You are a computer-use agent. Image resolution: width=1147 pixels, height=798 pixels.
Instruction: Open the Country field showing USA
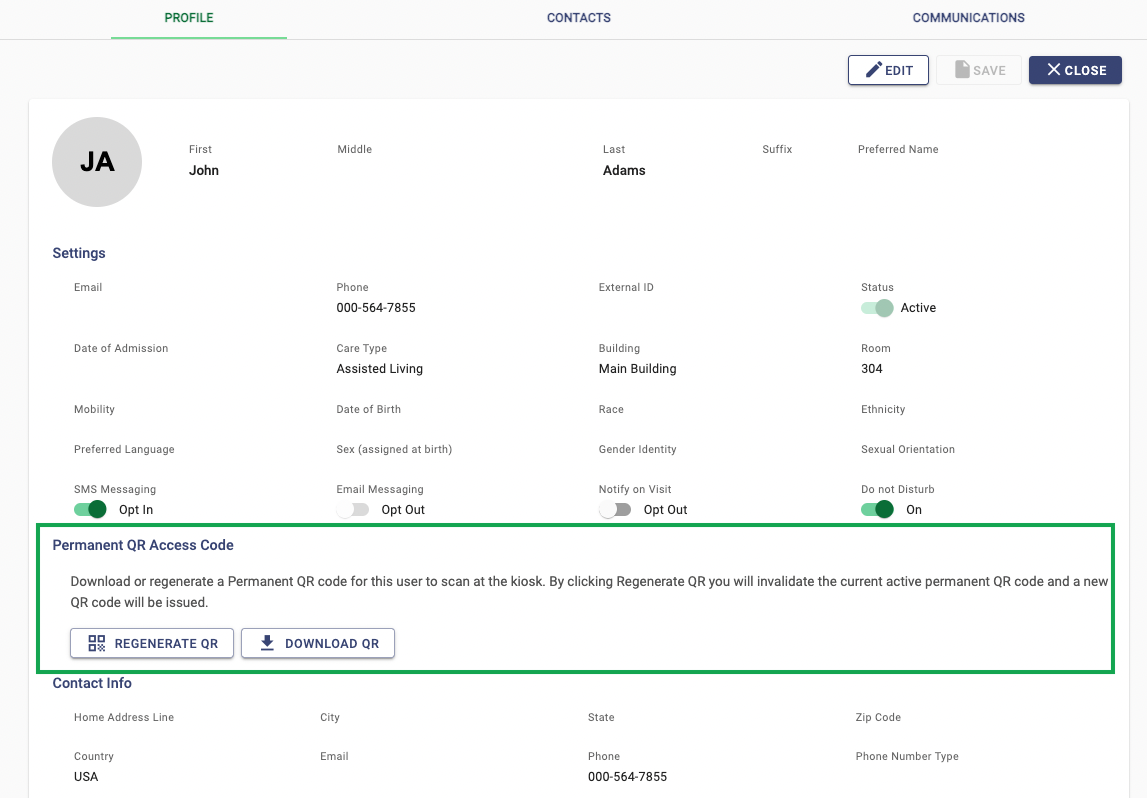(86, 777)
